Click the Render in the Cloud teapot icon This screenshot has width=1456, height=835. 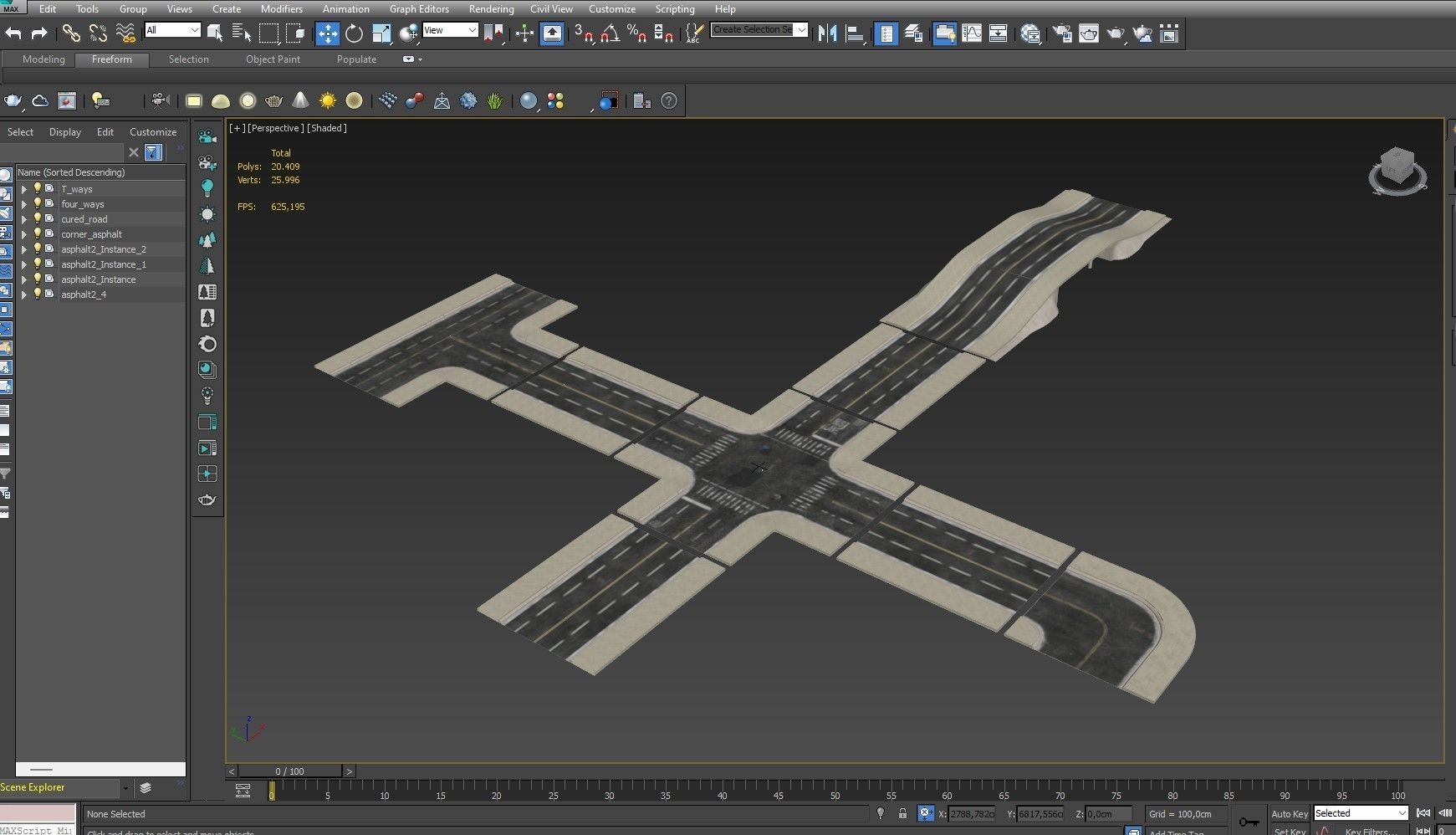click(x=1142, y=33)
